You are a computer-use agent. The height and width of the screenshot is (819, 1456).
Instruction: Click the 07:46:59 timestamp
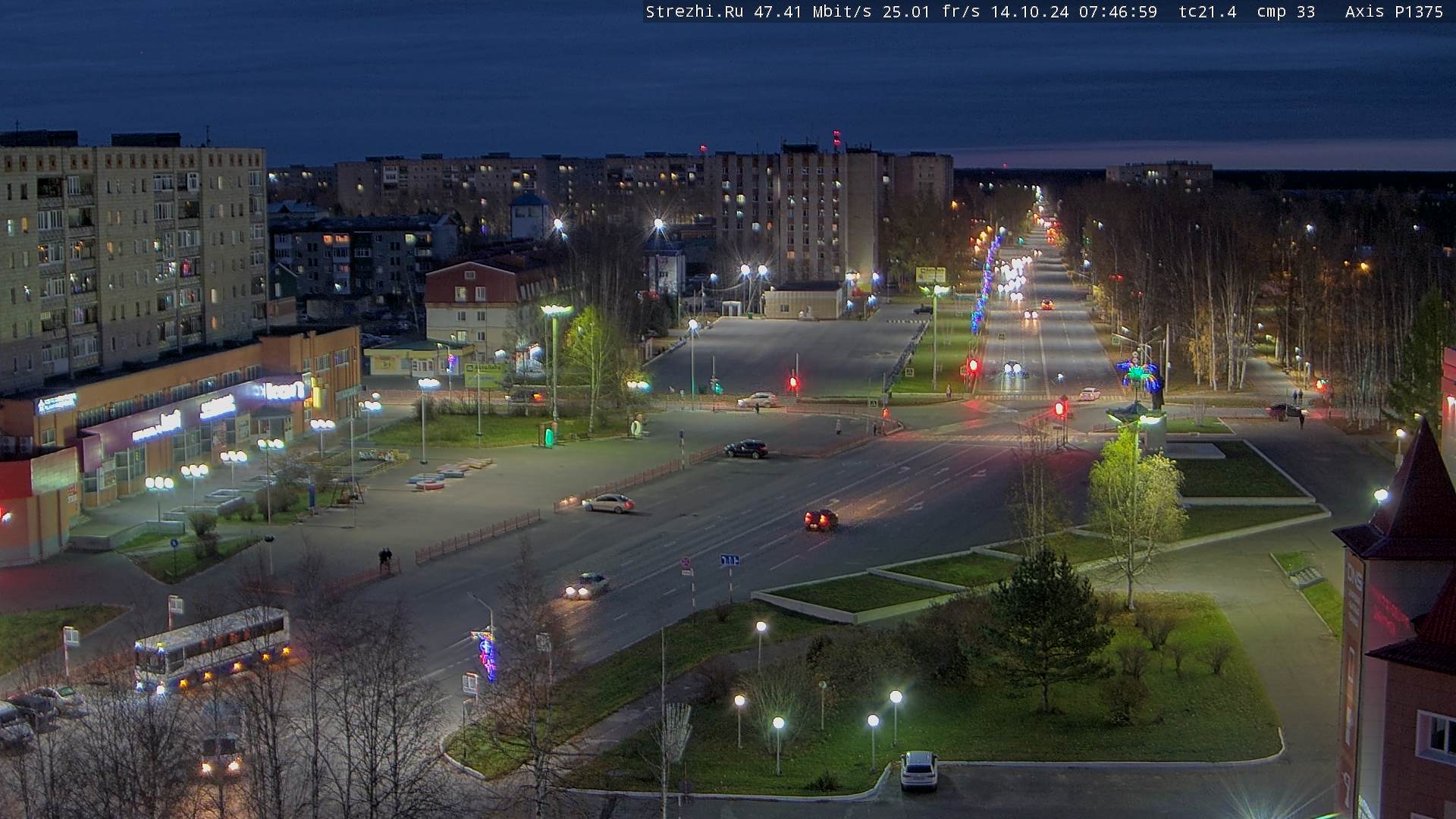pyautogui.click(x=1119, y=12)
